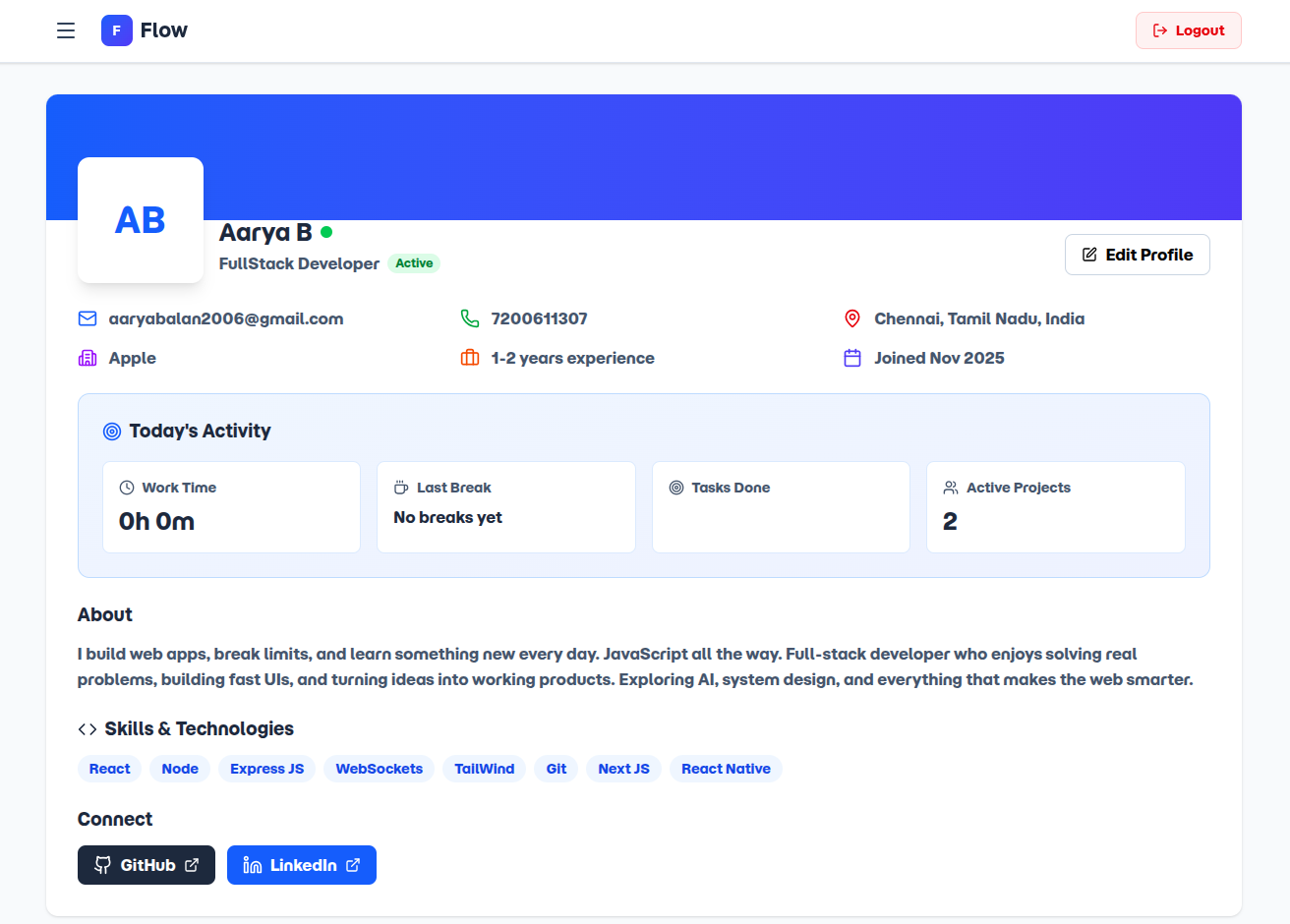Click the Aarya B name heading
Viewport: 1290px width, 924px height.
(x=265, y=232)
